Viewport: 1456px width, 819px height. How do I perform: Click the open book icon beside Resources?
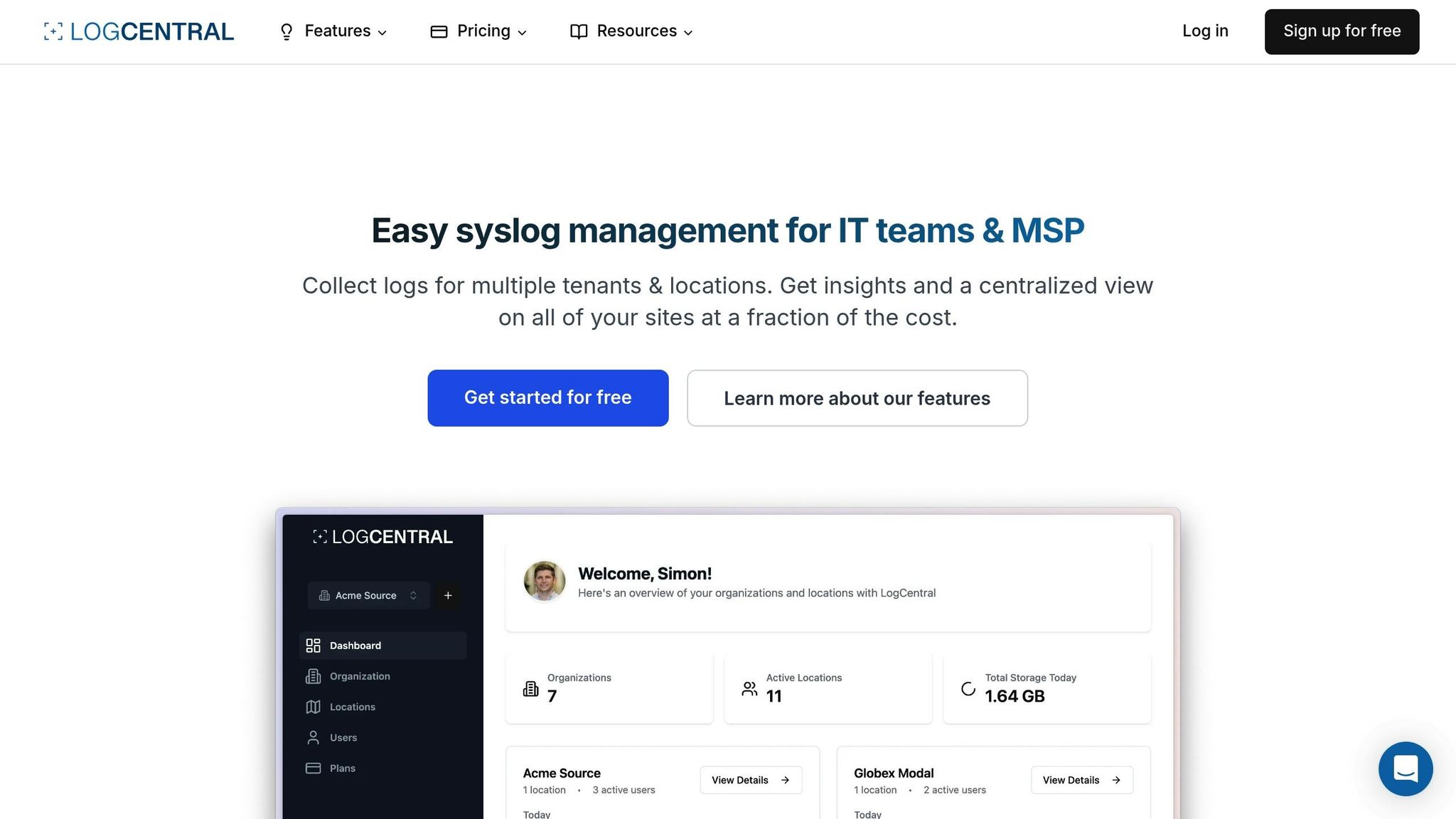point(579,32)
